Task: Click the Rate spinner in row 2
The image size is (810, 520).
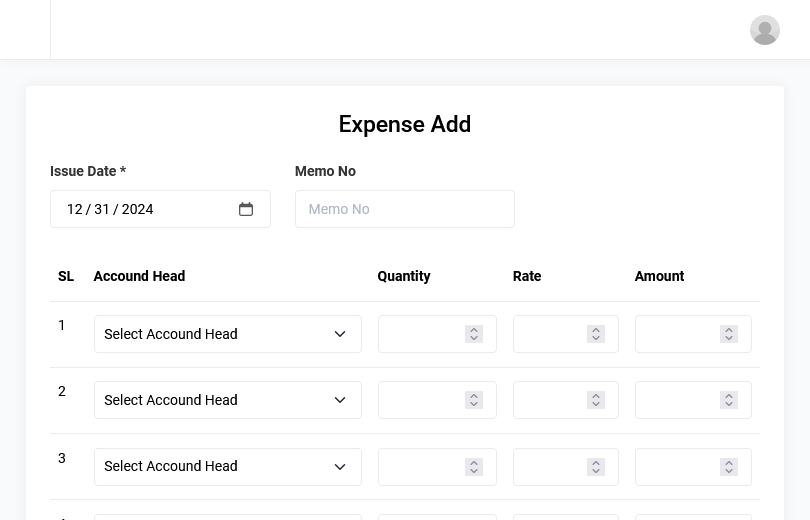Action: [596, 400]
